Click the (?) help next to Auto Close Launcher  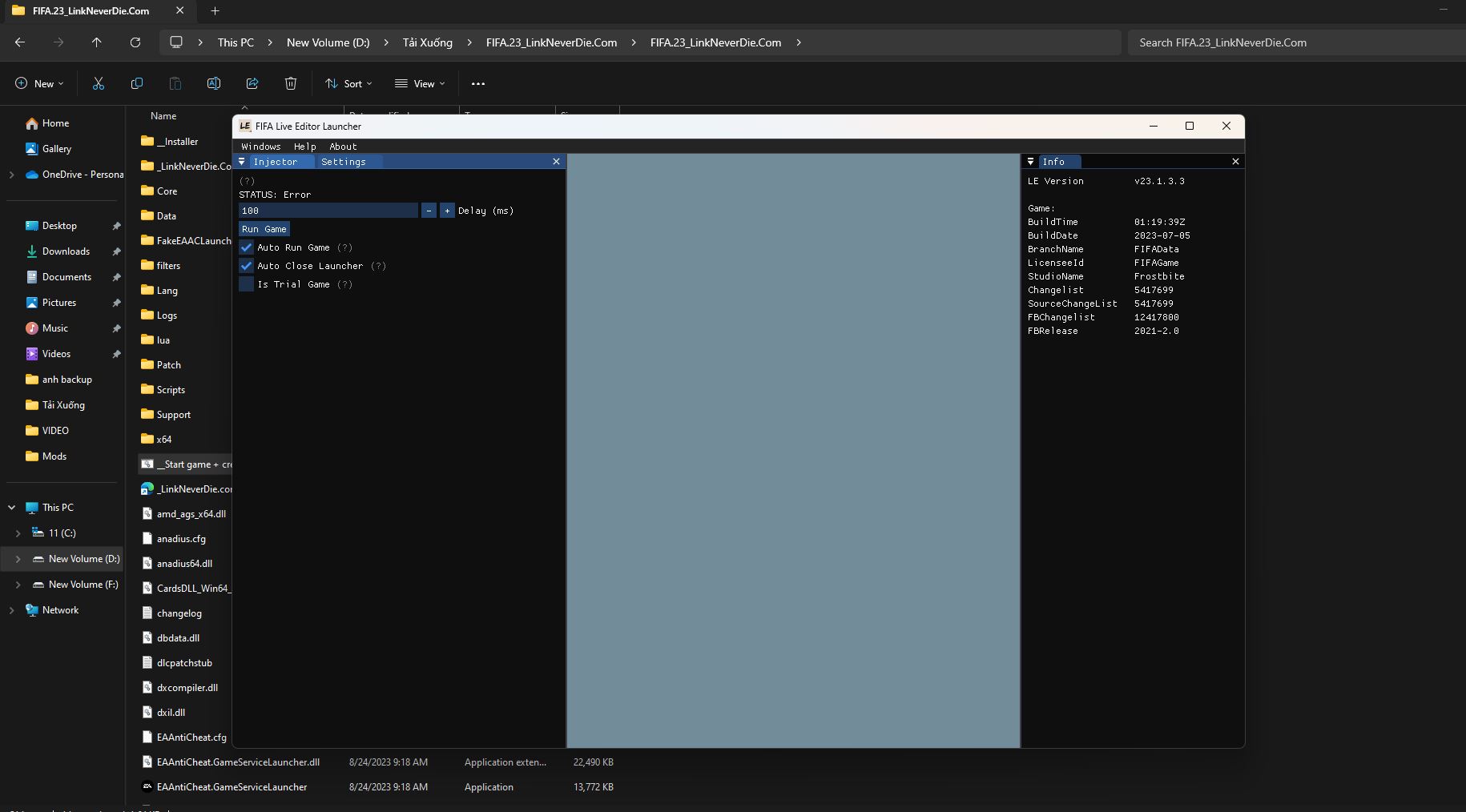click(x=379, y=266)
